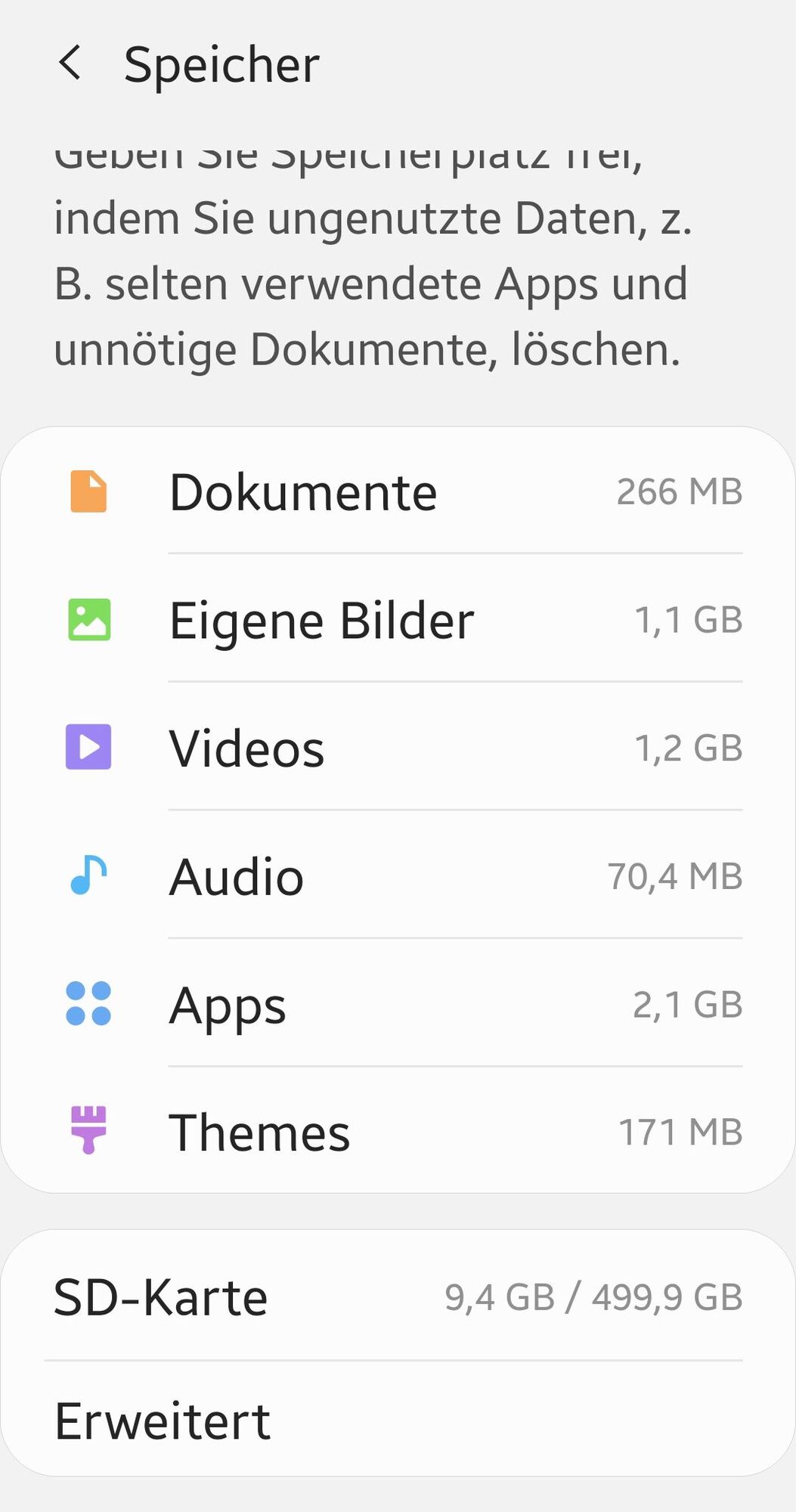Open the Erweitert advanced settings
This screenshot has height=1512, width=796.
click(x=398, y=1420)
